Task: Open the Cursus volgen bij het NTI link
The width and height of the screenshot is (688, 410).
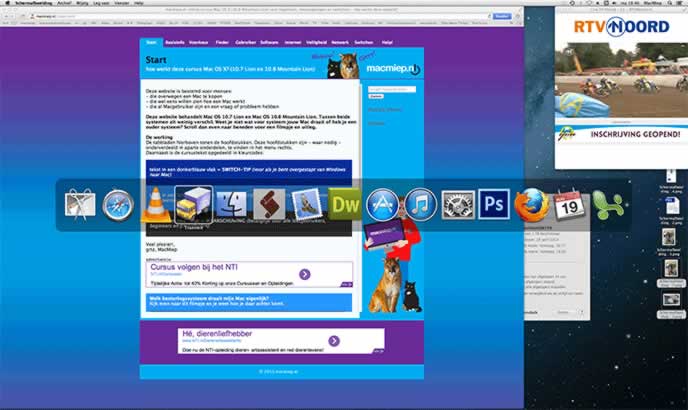Action: [x=194, y=267]
